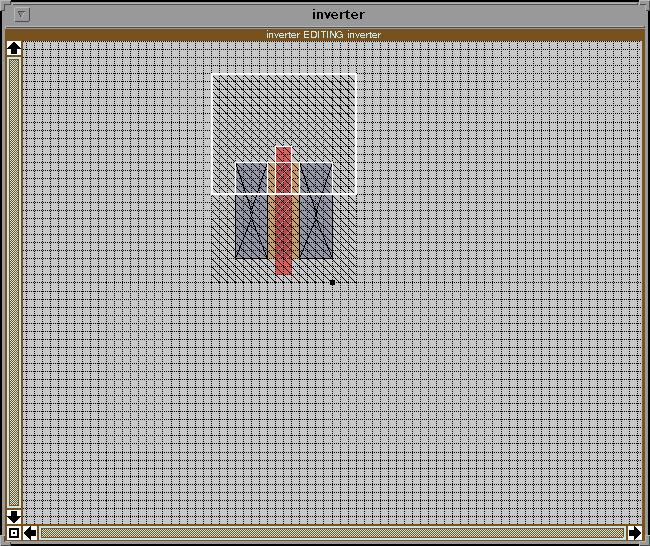The width and height of the screenshot is (650, 546).
Task: Click the scroll left arrow
Action: pos(30,533)
